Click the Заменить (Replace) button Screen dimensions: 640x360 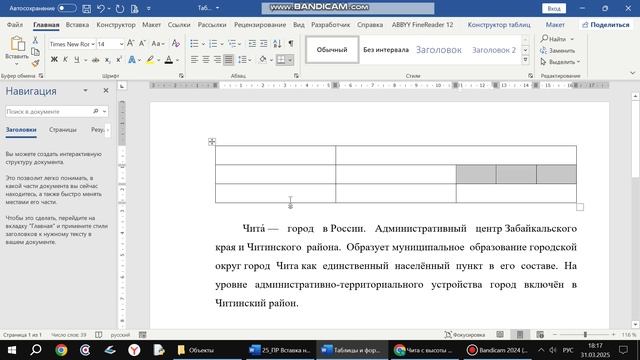point(558,51)
